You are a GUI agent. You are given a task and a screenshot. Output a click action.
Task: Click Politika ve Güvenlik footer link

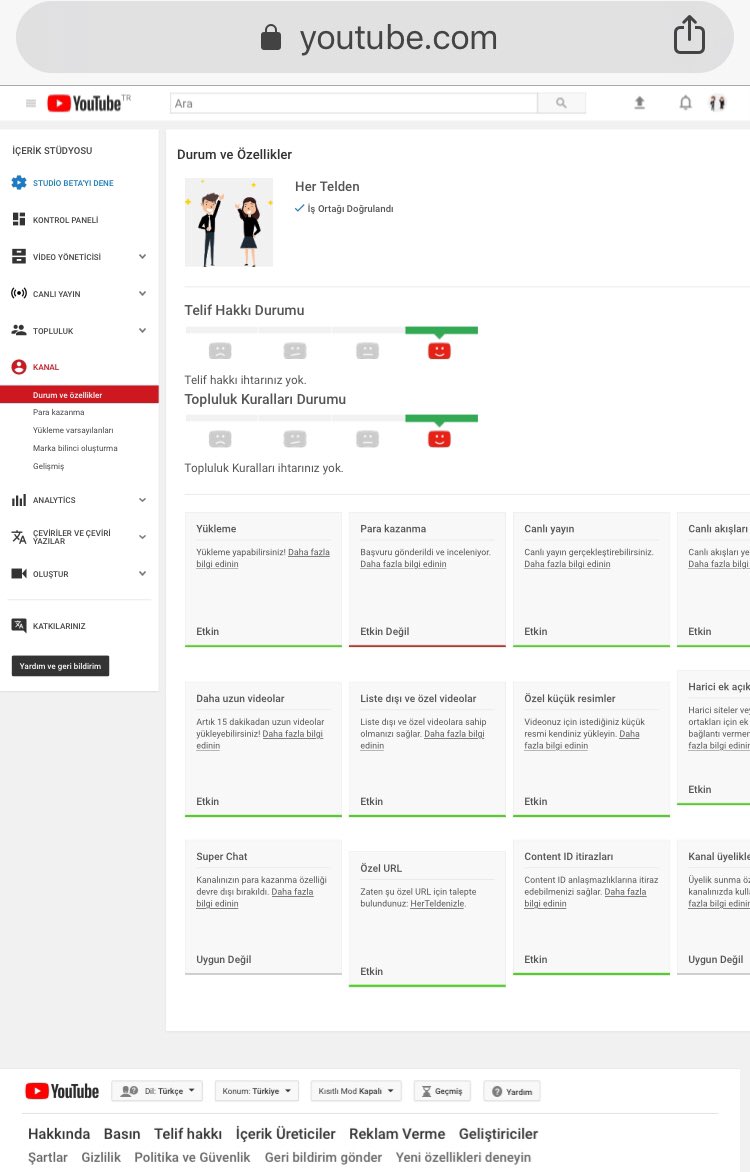192,1157
